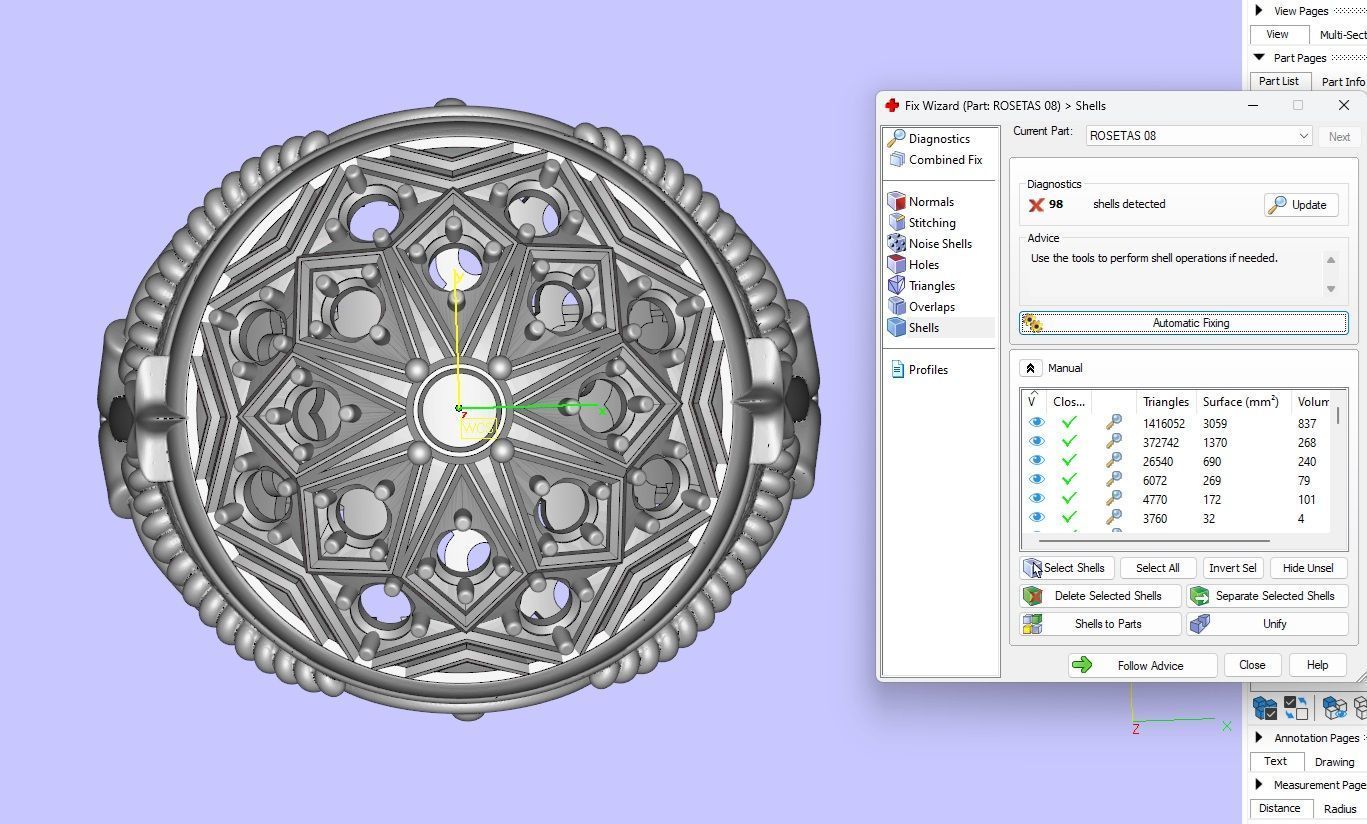The width and height of the screenshot is (1367, 824).
Task: Separate Selected Shells
Action: tap(1267, 596)
